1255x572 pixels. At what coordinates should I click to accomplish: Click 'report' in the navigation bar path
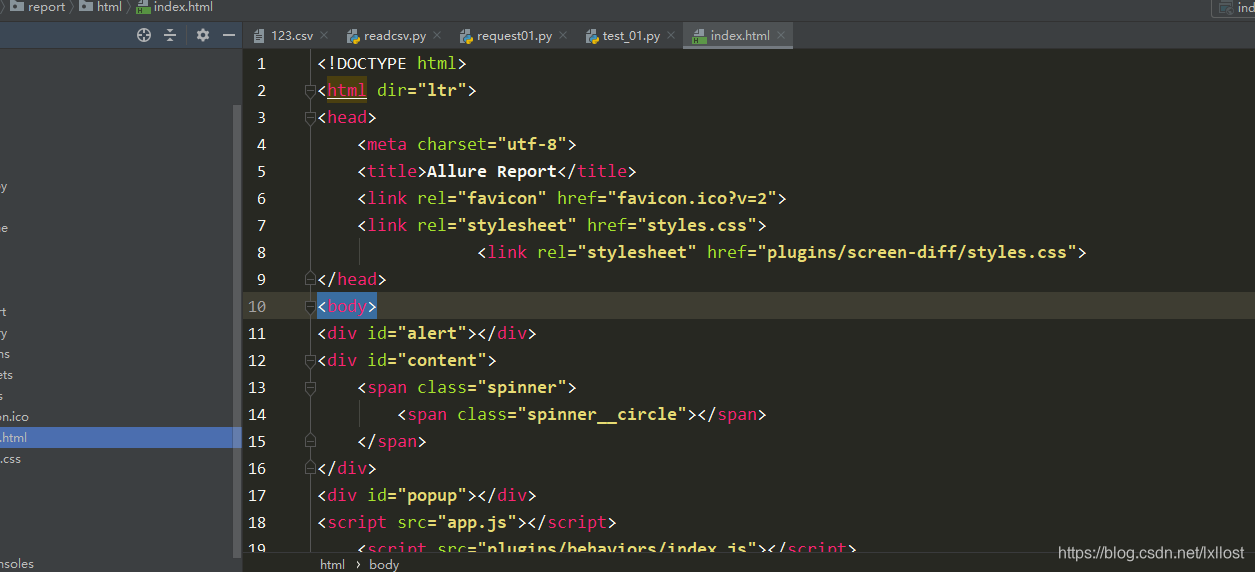click(x=46, y=7)
